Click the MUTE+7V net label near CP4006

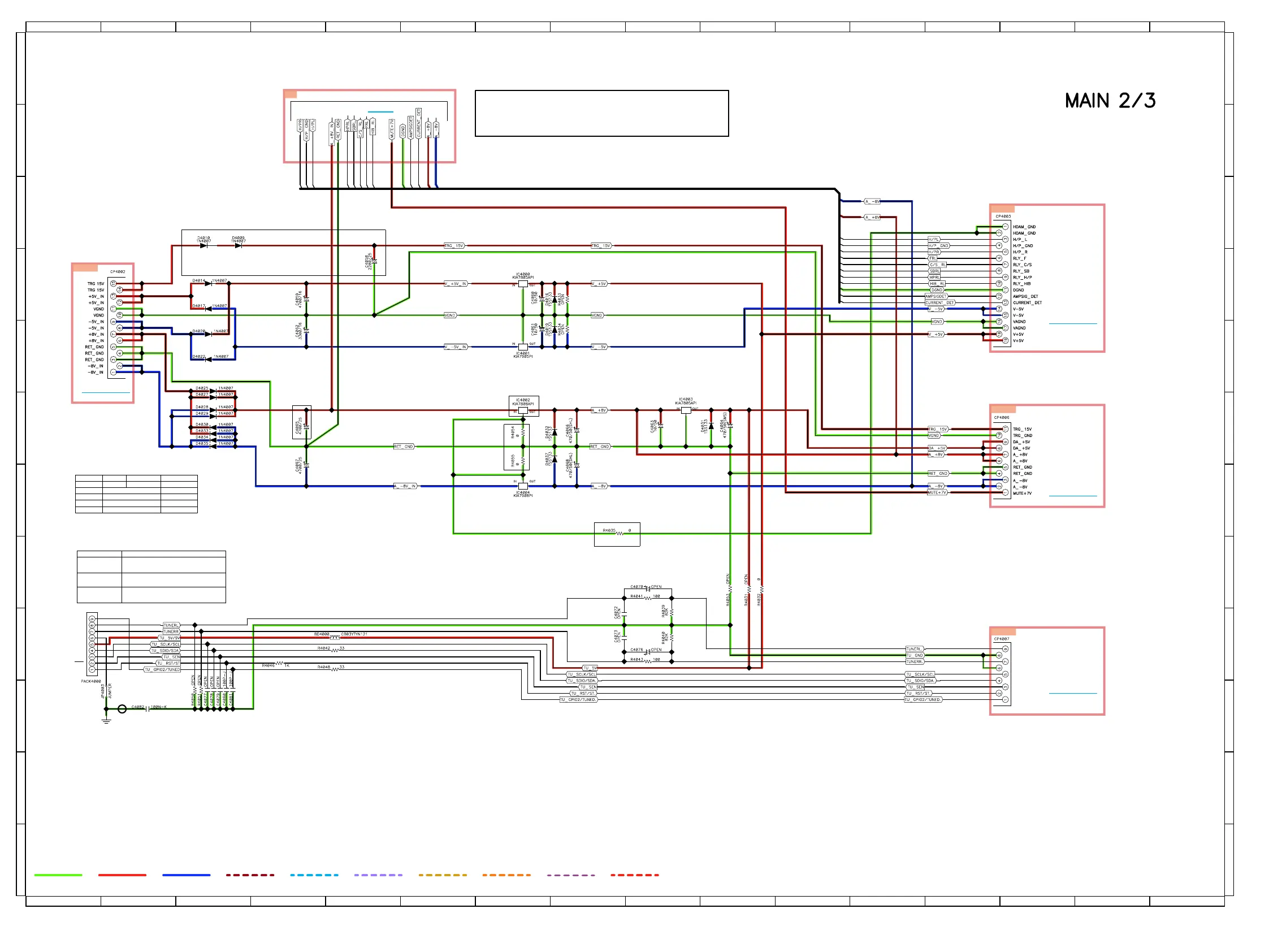(937, 493)
